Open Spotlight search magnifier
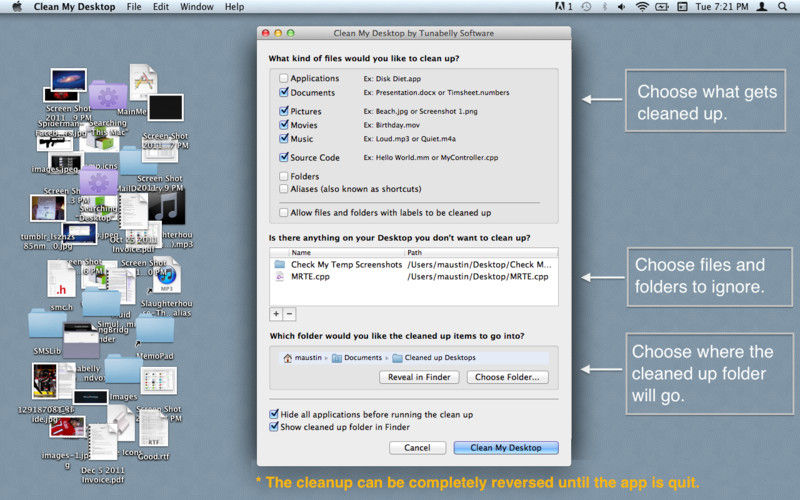 (x=782, y=7)
